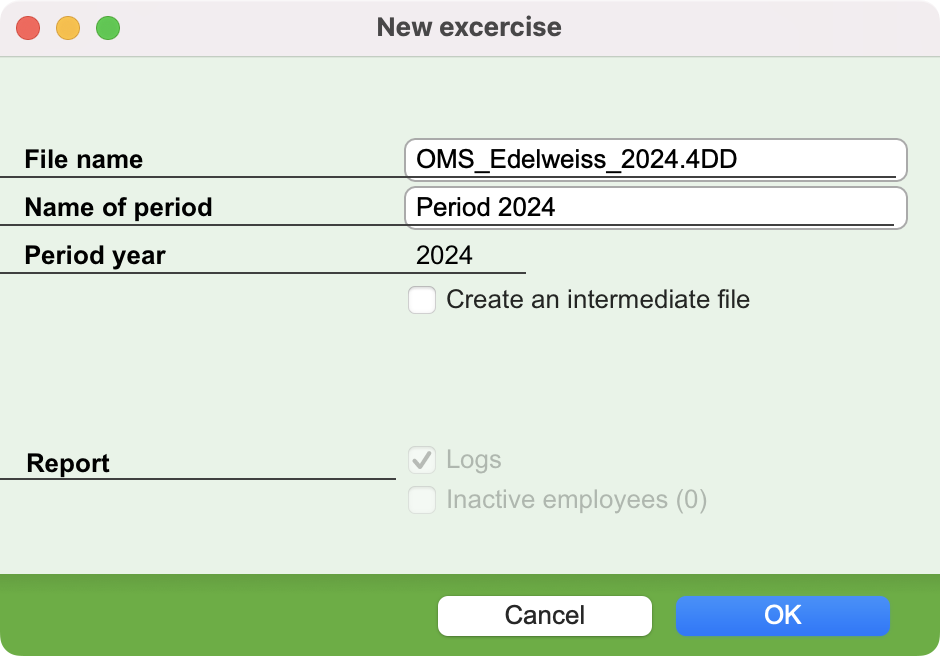Click the Name of period text field
940x656 pixels.
tap(656, 207)
